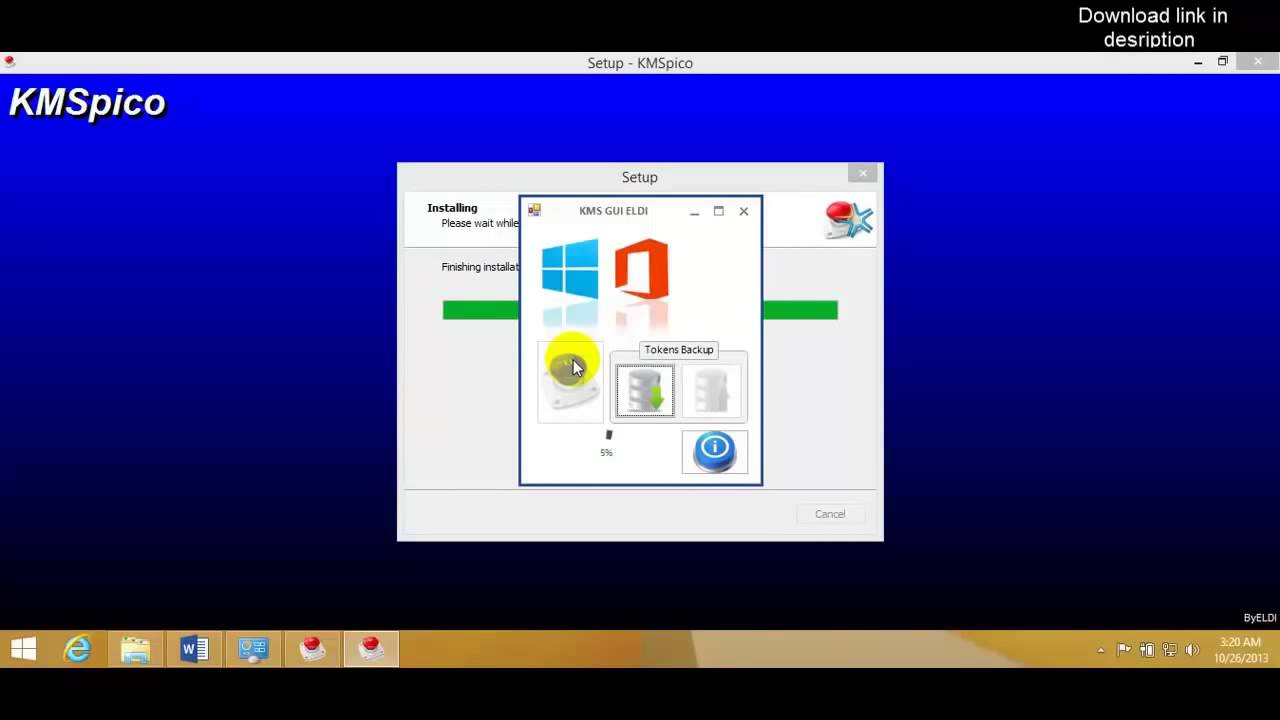Screen dimensions: 1280x720
Task: Click the green installation progress bar
Action: coord(640,310)
